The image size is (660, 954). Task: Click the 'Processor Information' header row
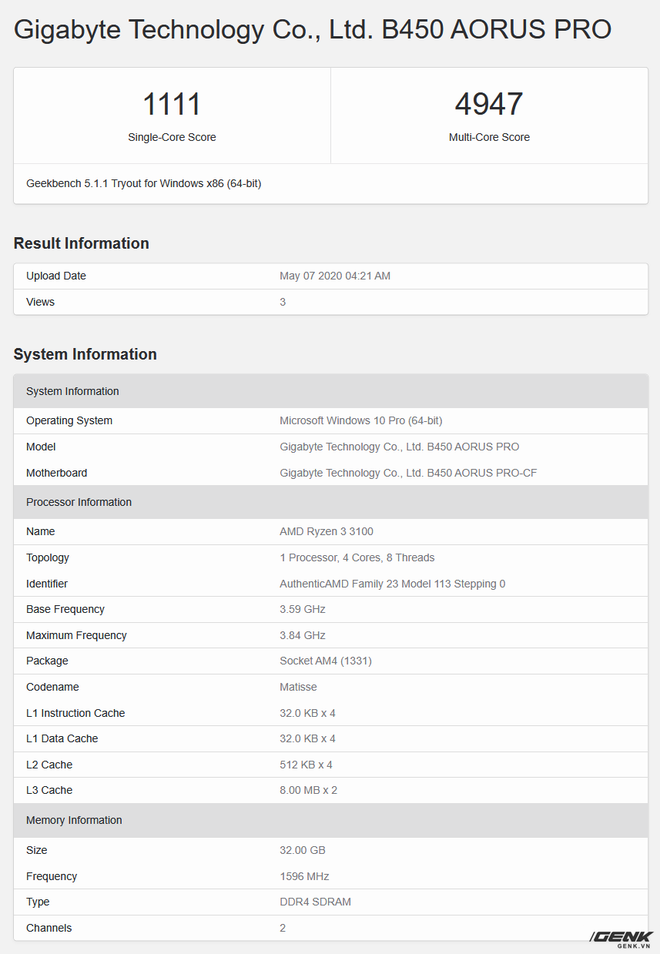[331, 503]
